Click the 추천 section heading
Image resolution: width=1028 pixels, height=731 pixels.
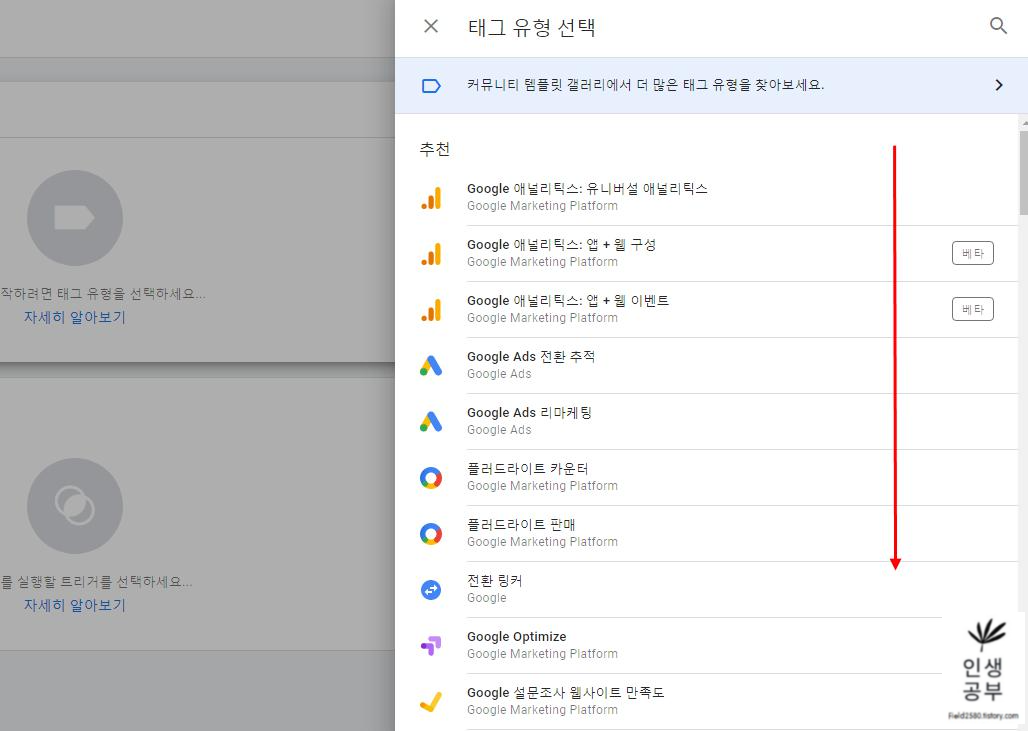435,149
